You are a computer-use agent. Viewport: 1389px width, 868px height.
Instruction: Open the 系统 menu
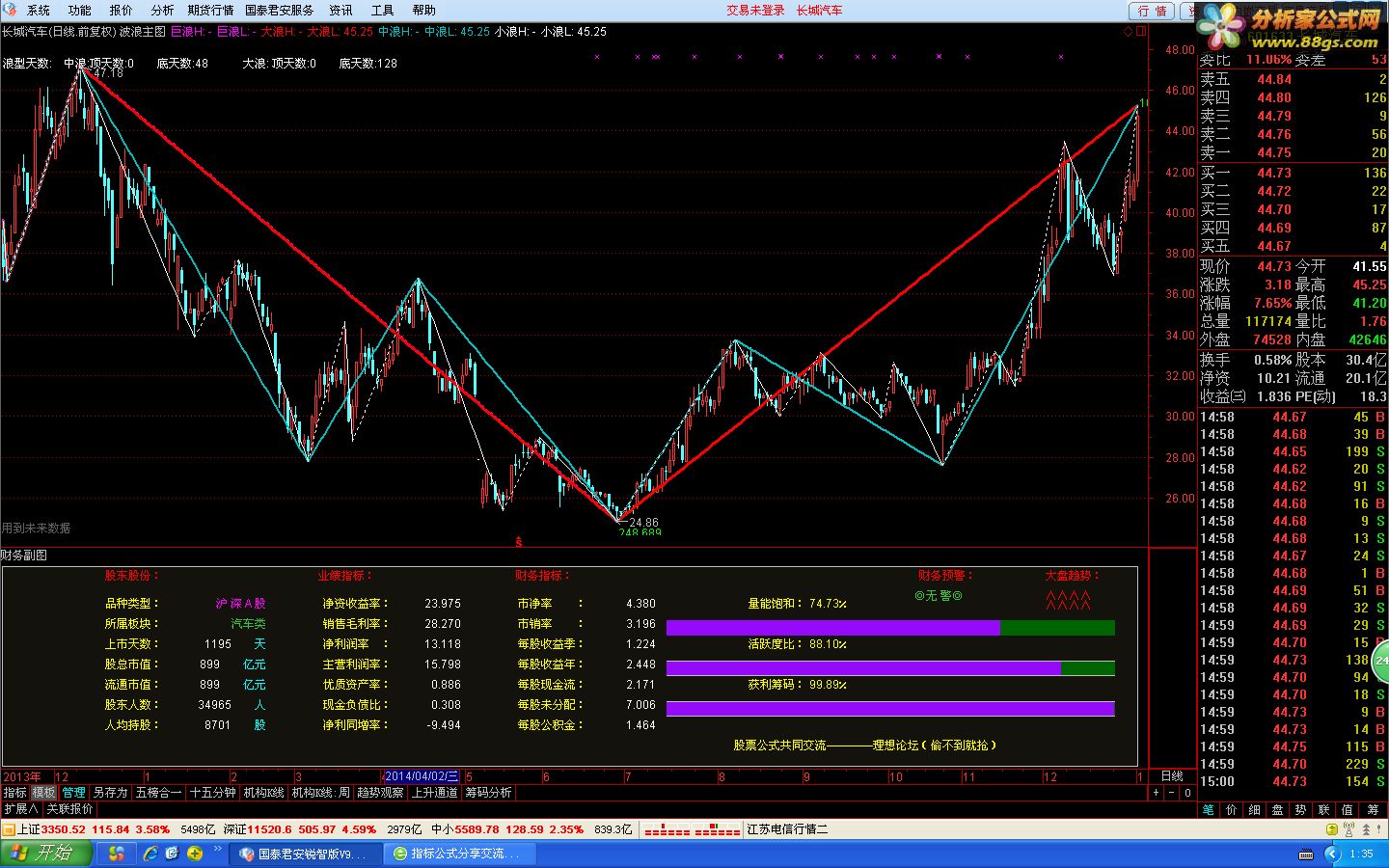(x=38, y=11)
